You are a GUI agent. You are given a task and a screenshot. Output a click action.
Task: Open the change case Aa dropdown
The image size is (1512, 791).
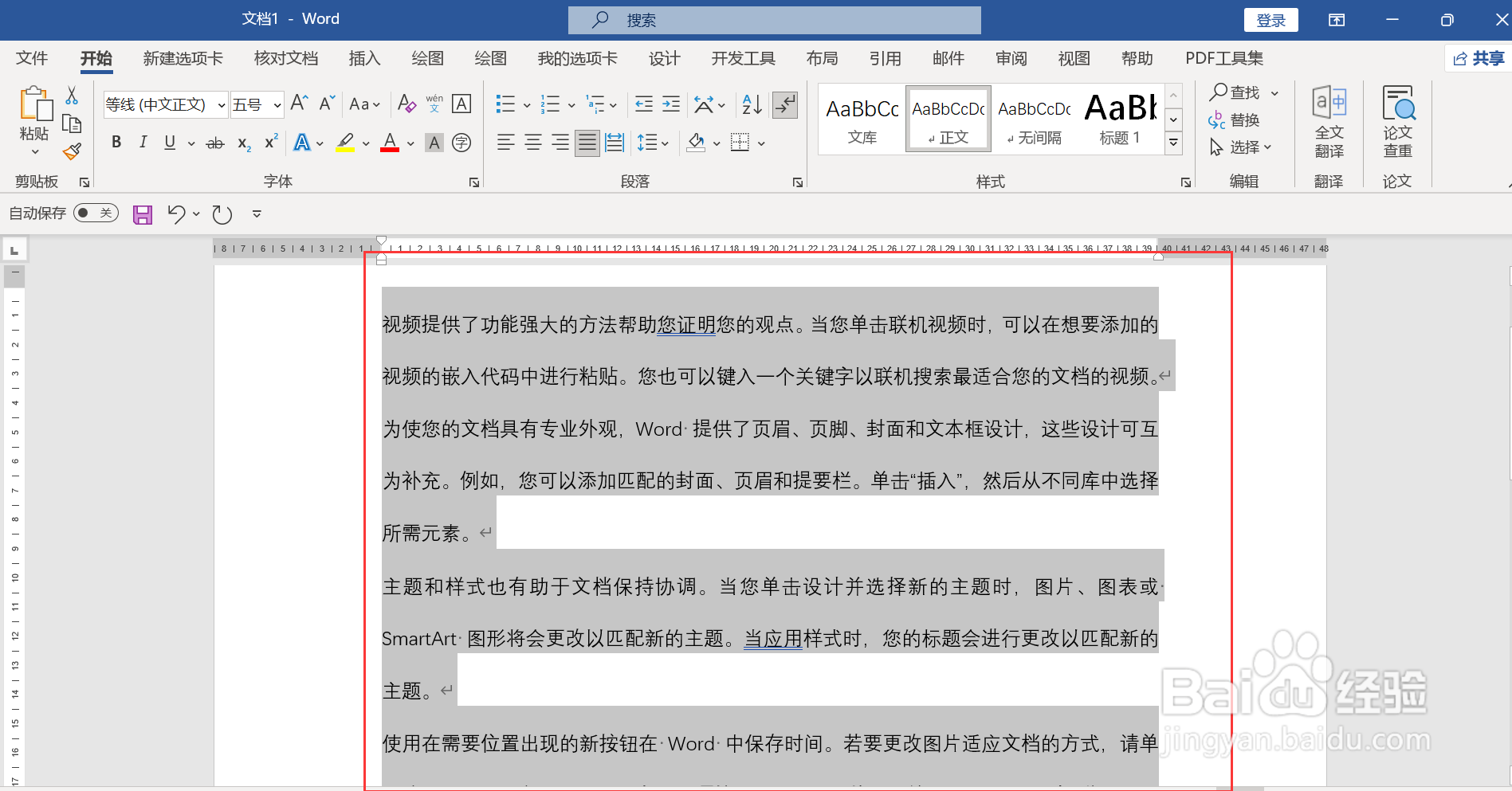coord(364,104)
